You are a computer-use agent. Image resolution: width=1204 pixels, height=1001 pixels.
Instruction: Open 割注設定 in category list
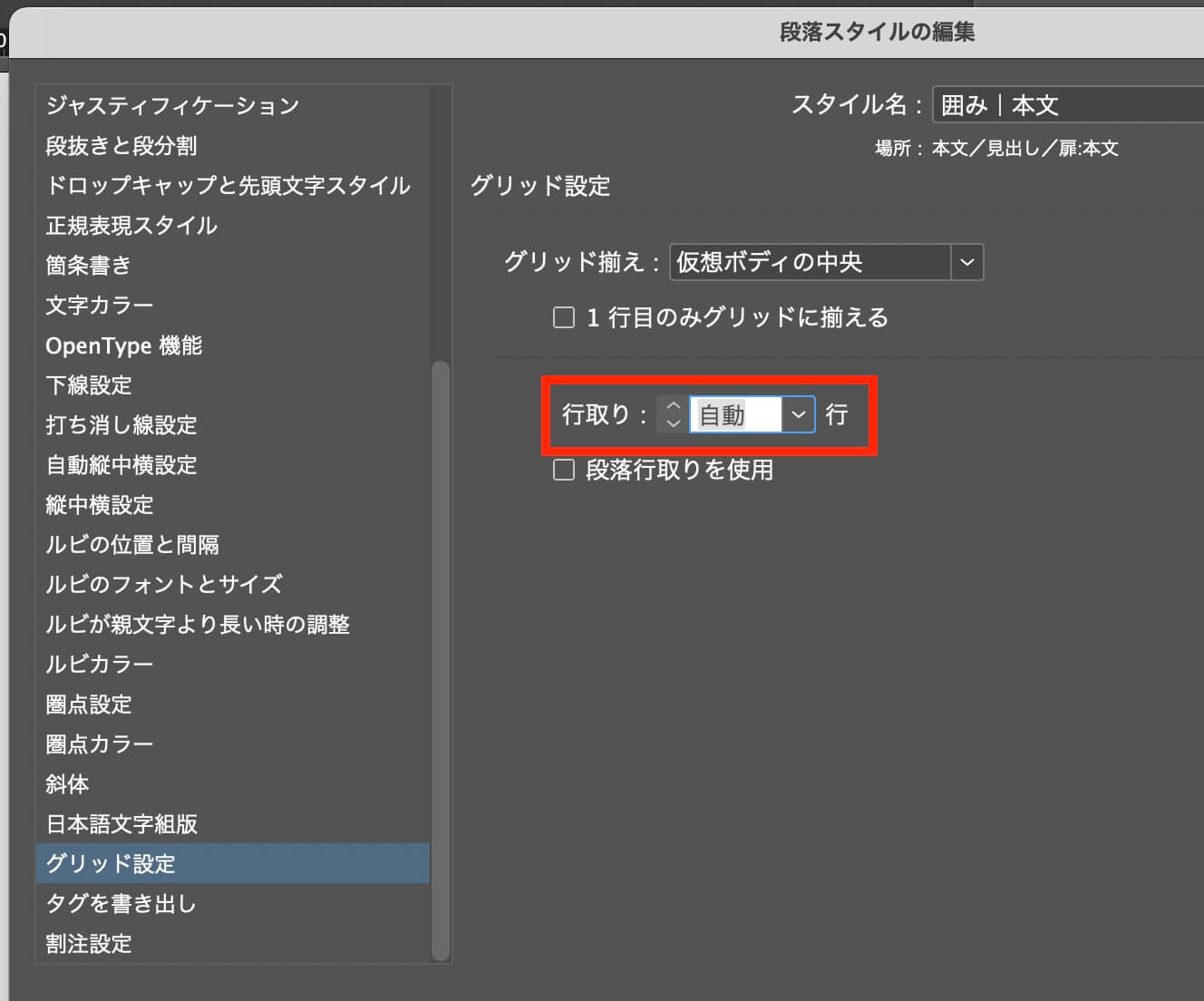coord(89,944)
